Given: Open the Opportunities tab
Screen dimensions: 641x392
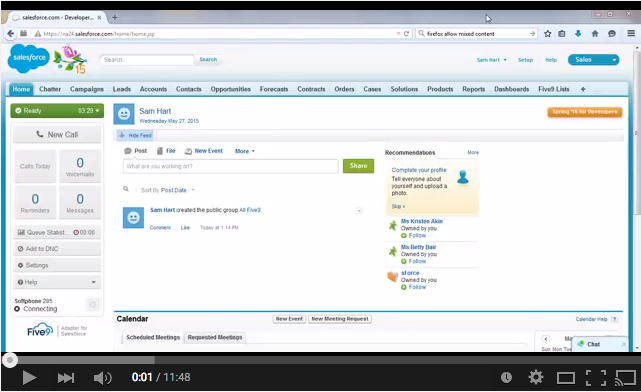Looking at the screenshot, I should (231, 89).
